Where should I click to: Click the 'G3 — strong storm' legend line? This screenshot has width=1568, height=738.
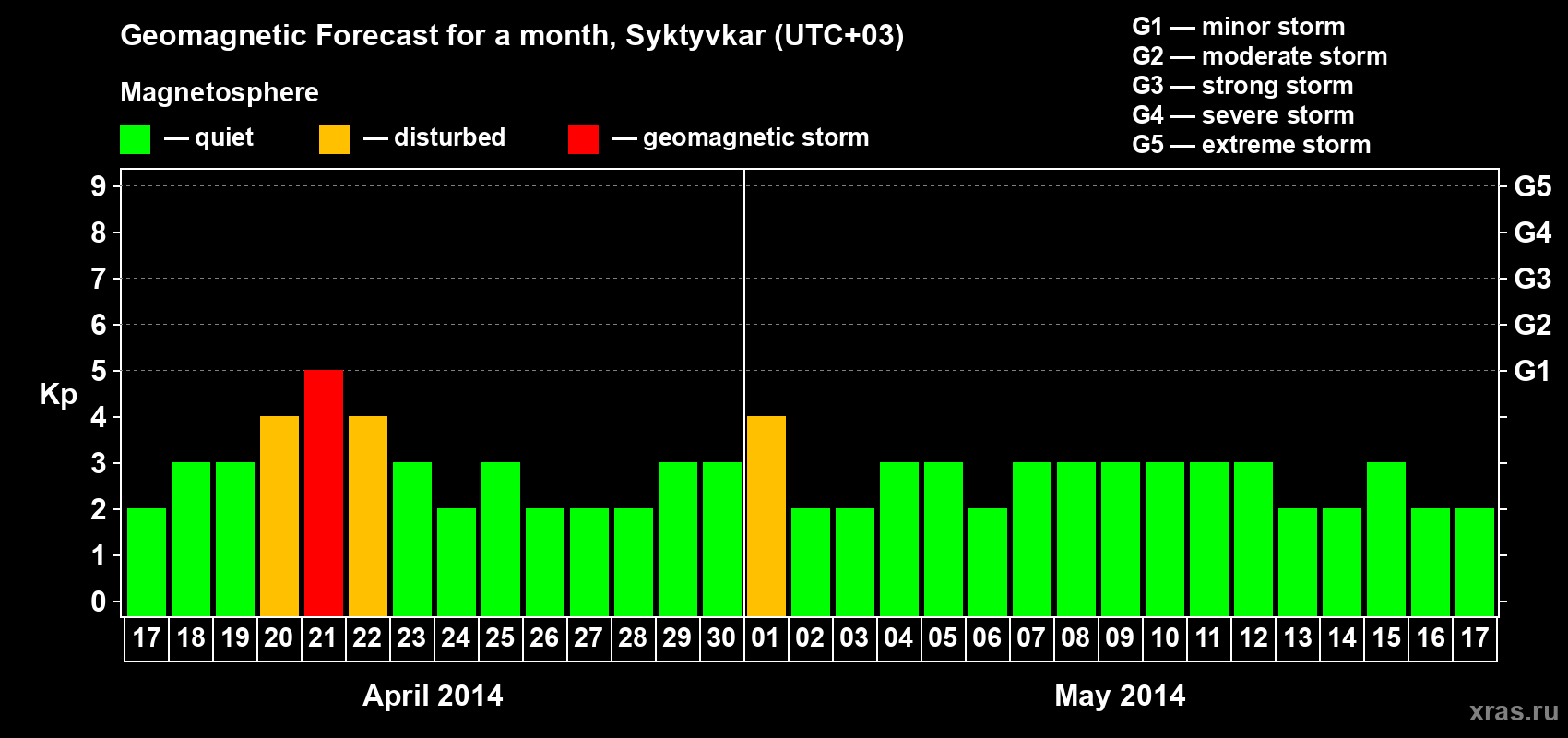1242,86
